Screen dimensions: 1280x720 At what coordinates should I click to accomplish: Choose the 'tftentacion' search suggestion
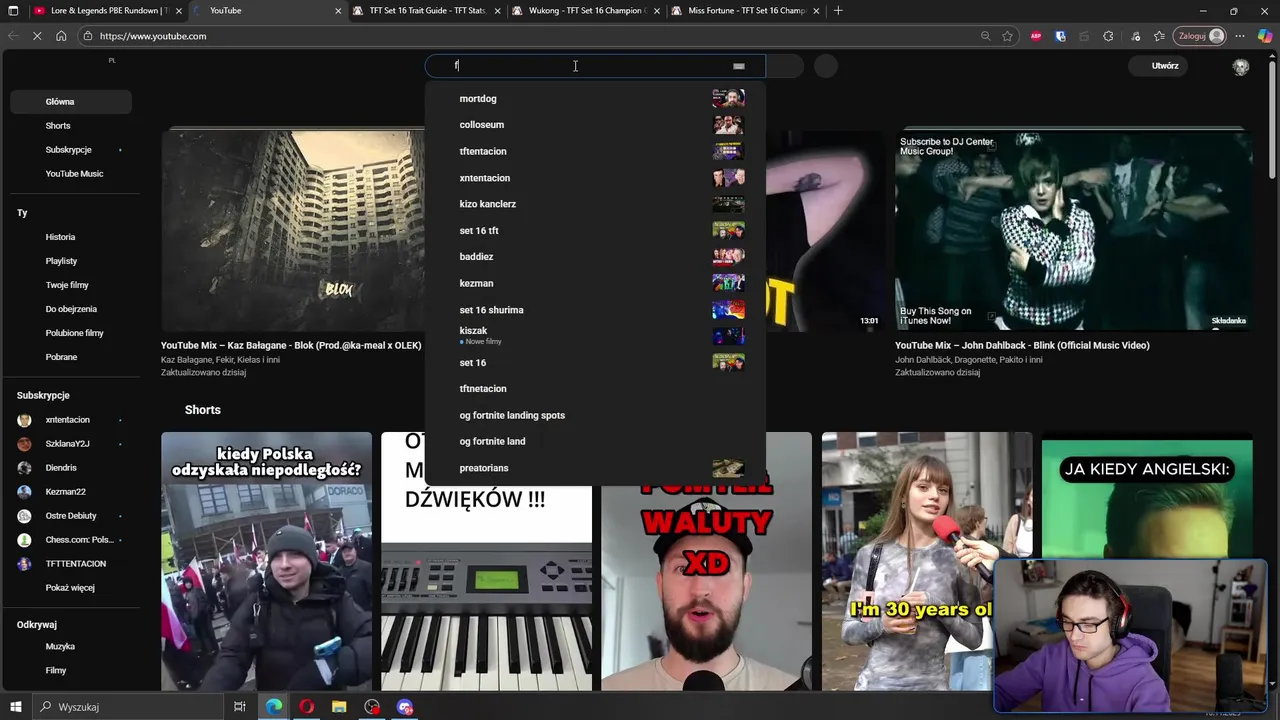point(595,151)
